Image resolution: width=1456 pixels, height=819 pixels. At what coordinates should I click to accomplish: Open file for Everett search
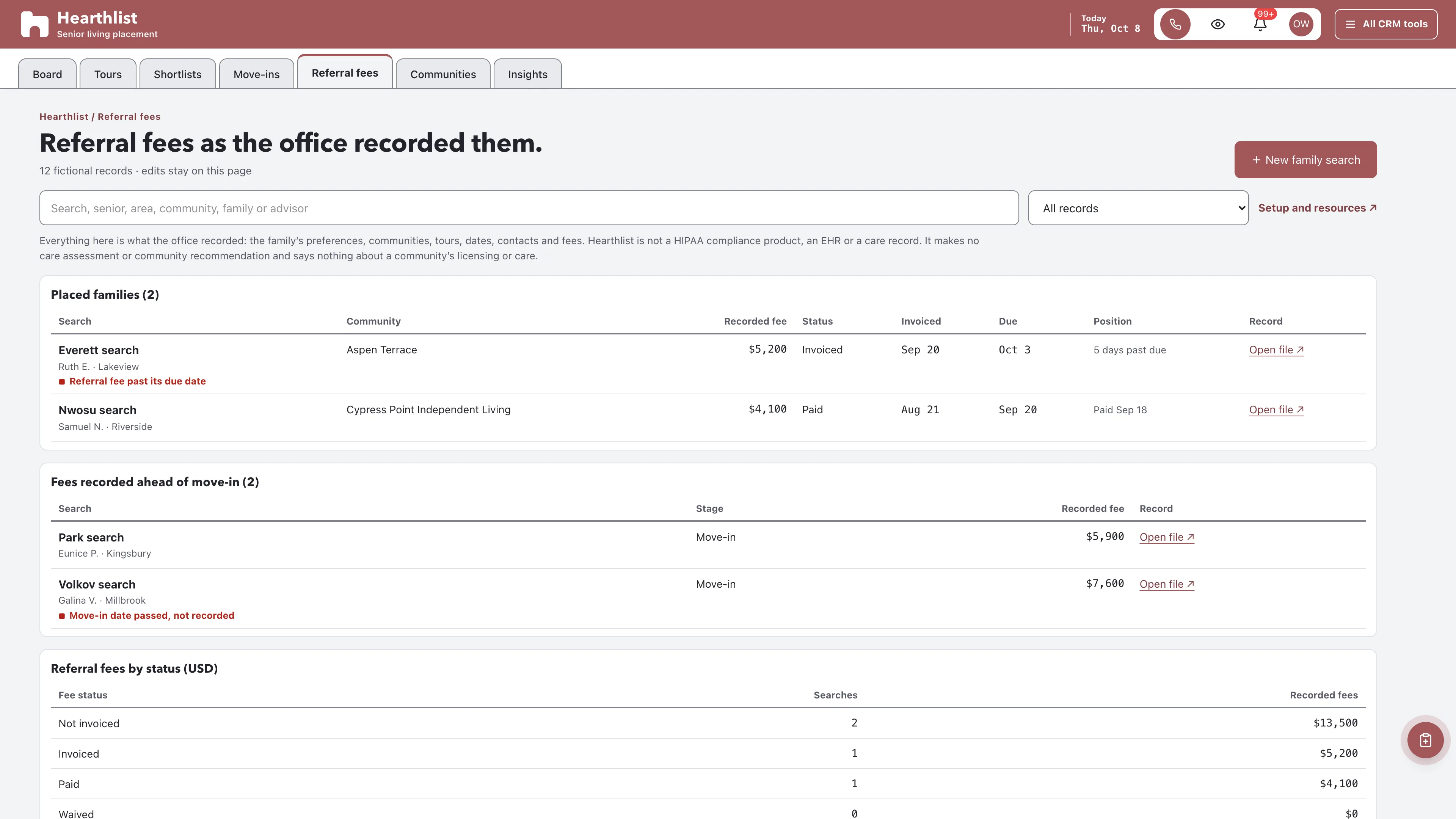[1276, 350]
